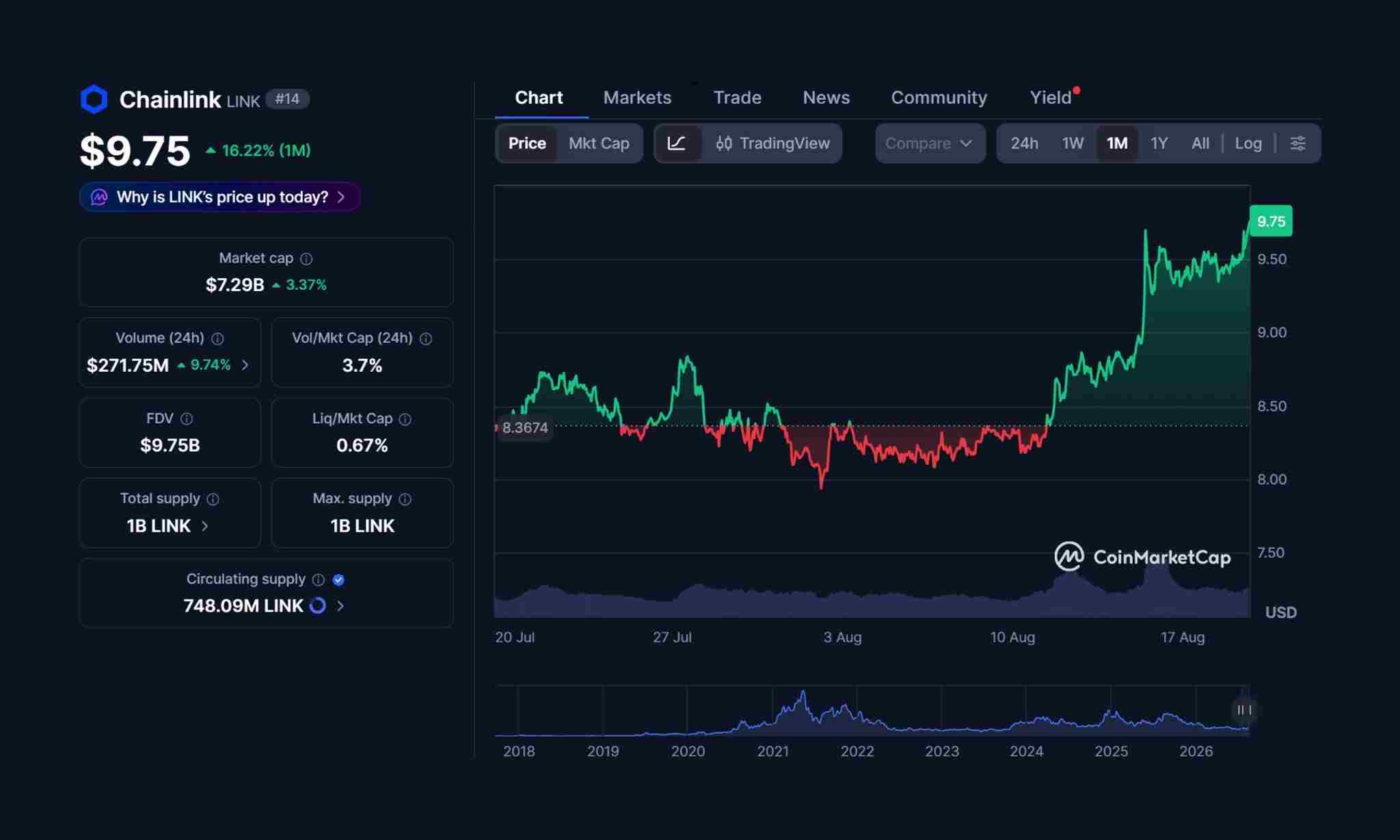This screenshot has height=840, width=1400.
Task: Open chart settings sliders icon
Action: [x=1297, y=144]
